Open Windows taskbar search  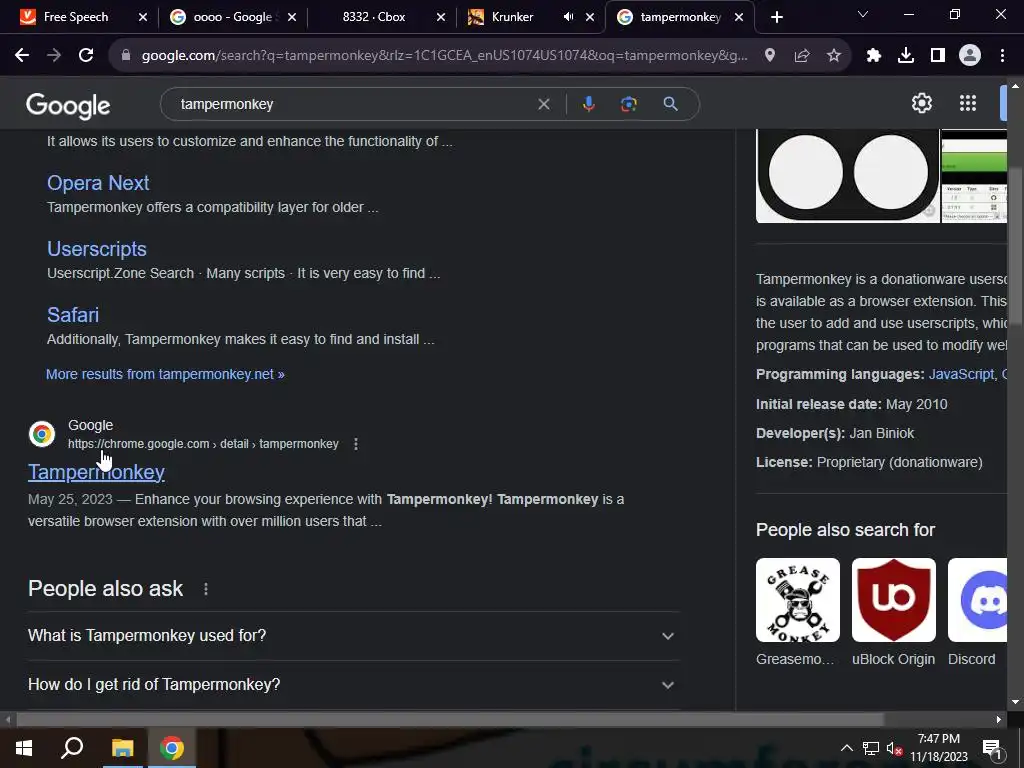(x=72, y=748)
